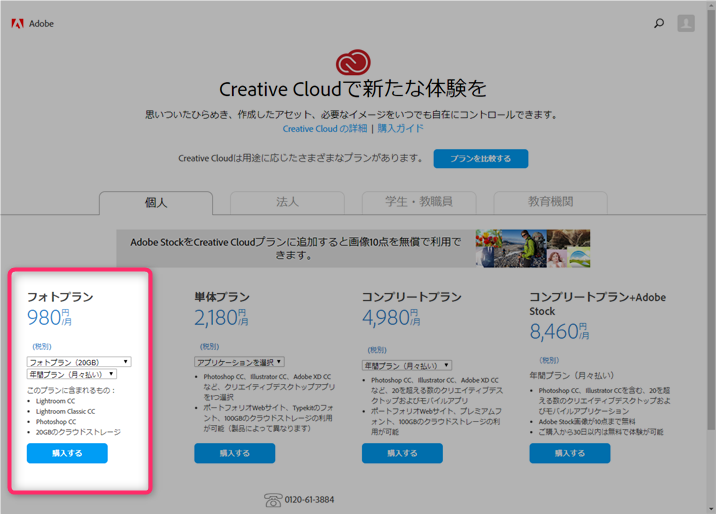Screen dimensions: 716x514
Task: Click the 980円/月 price text
Action: pos(49,318)
